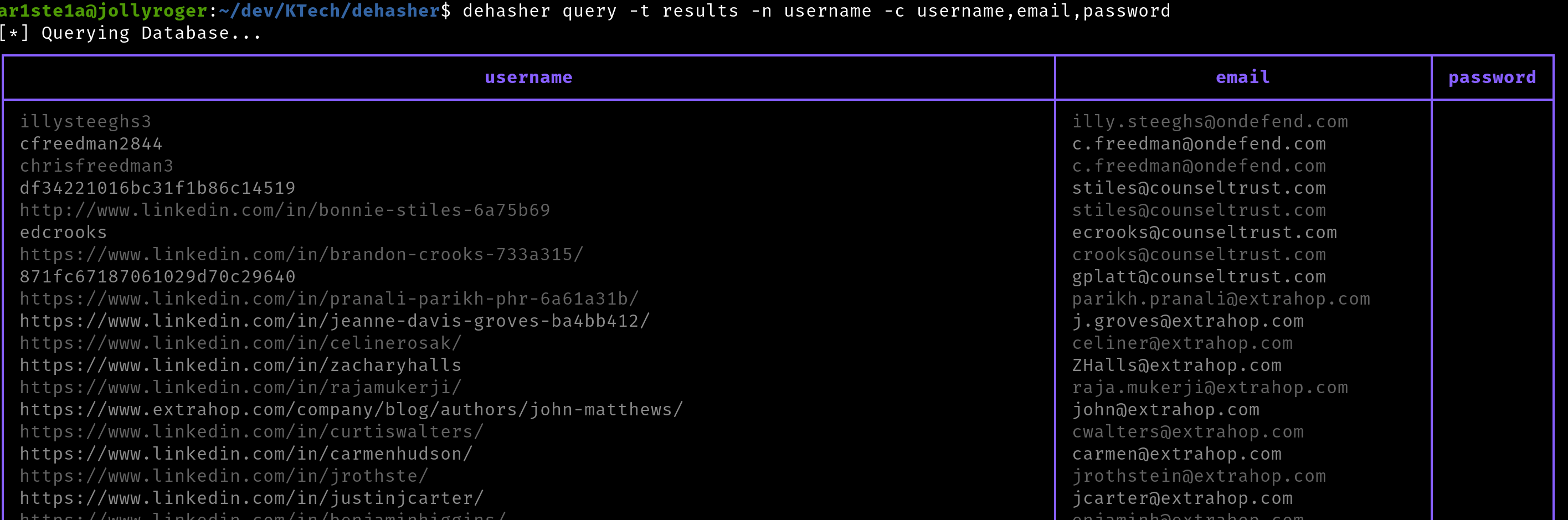Click the '-t results' argument
This screenshot has height=520, width=1568.
click(684, 11)
